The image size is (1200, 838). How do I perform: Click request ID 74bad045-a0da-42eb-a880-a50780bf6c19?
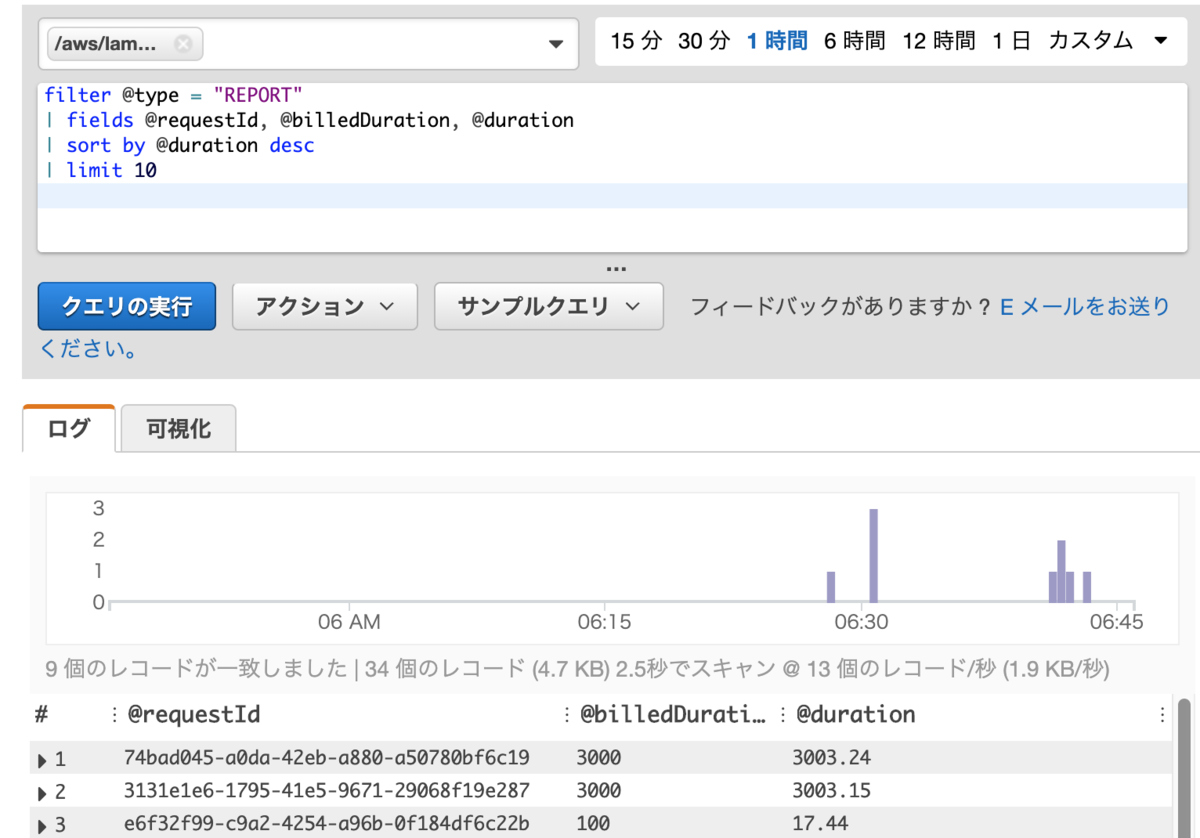327,757
